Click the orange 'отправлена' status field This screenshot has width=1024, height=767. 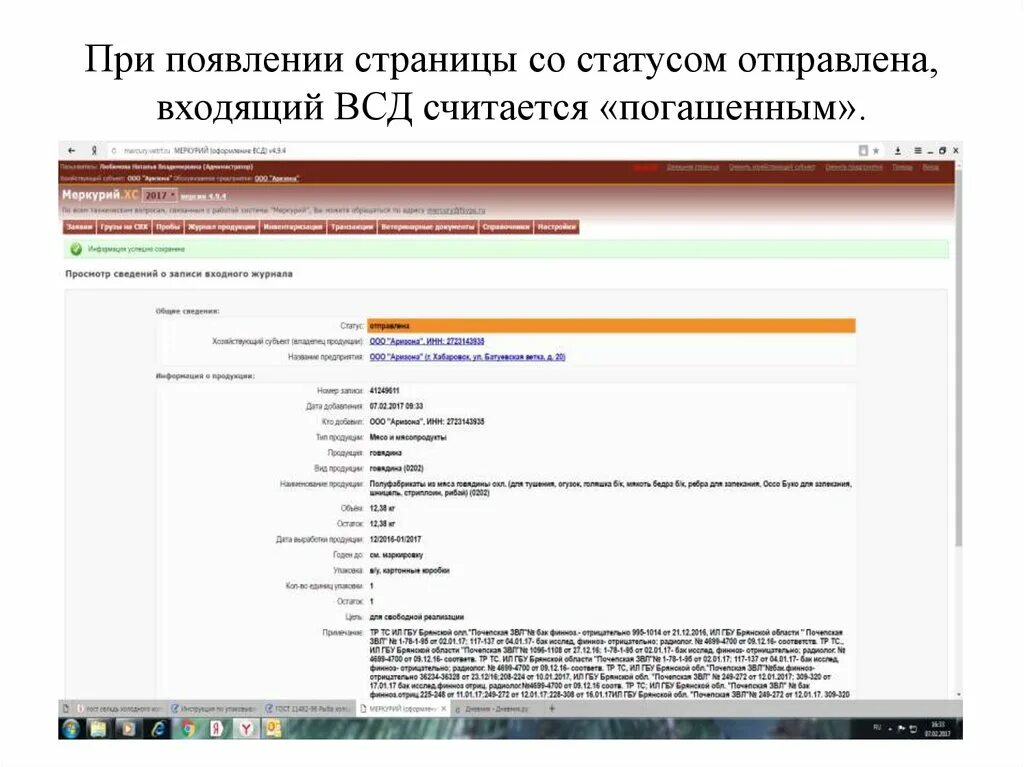click(611, 325)
